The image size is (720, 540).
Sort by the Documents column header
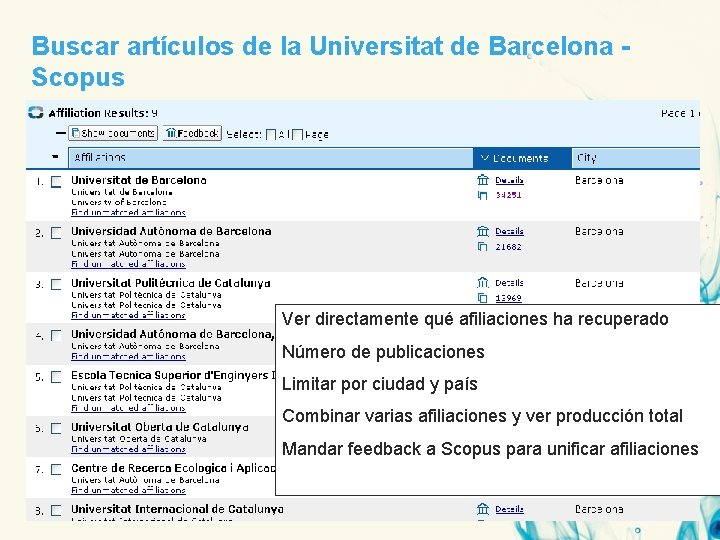[522, 158]
